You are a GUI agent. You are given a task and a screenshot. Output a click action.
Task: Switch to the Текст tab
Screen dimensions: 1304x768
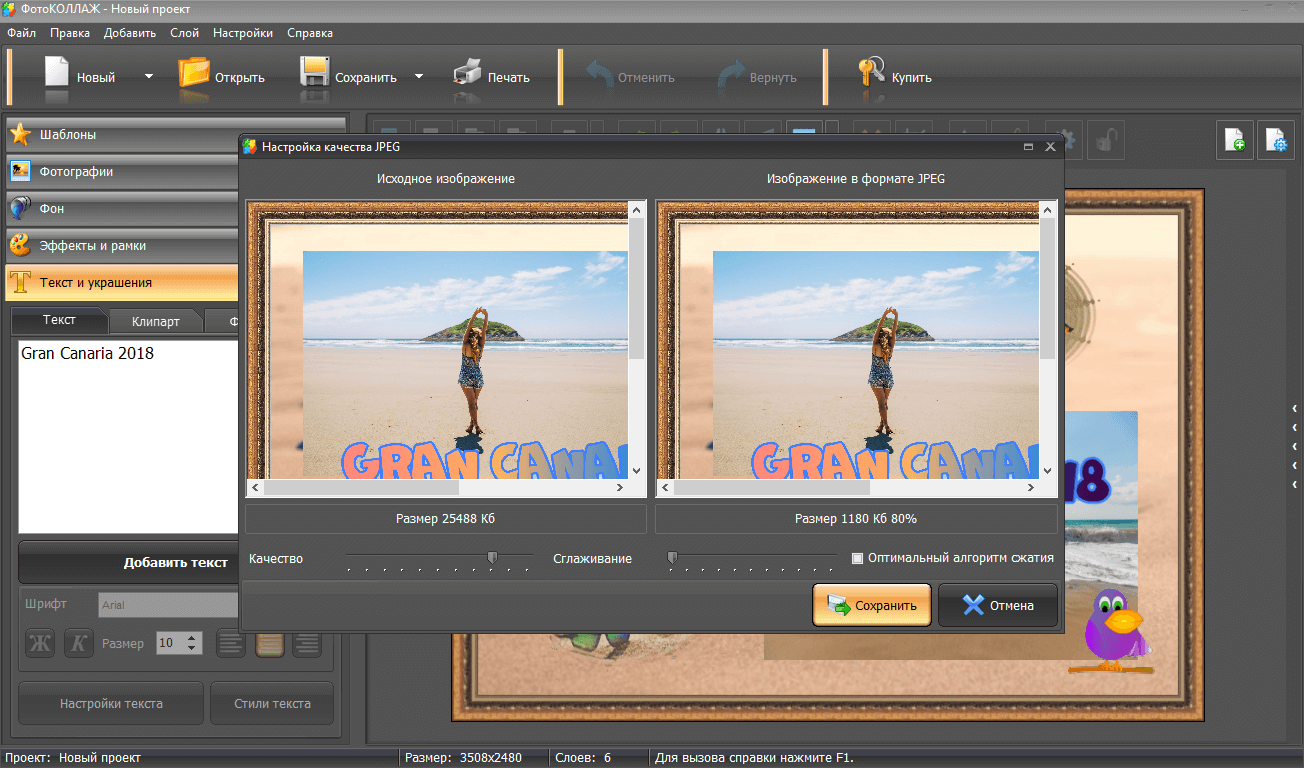[x=59, y=320]
